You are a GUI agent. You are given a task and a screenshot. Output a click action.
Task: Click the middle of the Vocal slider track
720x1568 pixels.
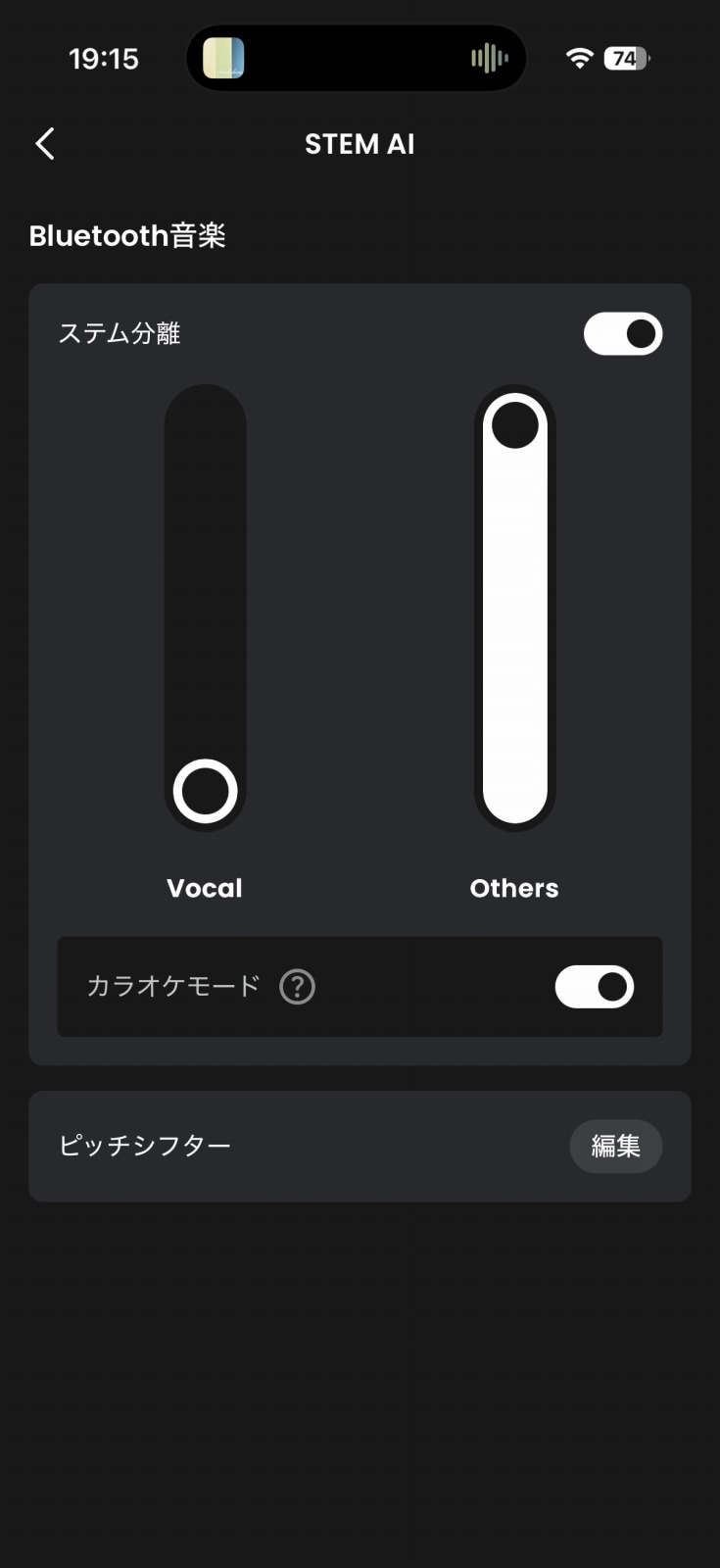(x=206, y=608)
